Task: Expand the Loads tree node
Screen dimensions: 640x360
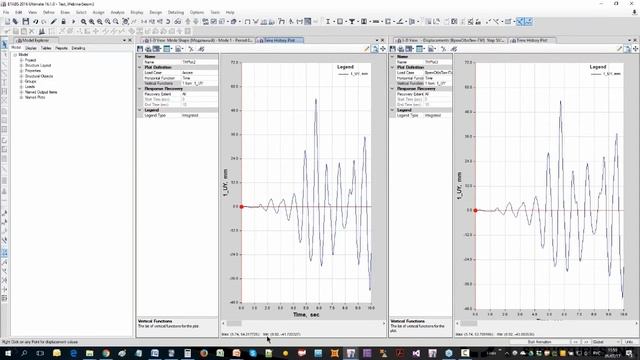Action: tap(21, 87)
